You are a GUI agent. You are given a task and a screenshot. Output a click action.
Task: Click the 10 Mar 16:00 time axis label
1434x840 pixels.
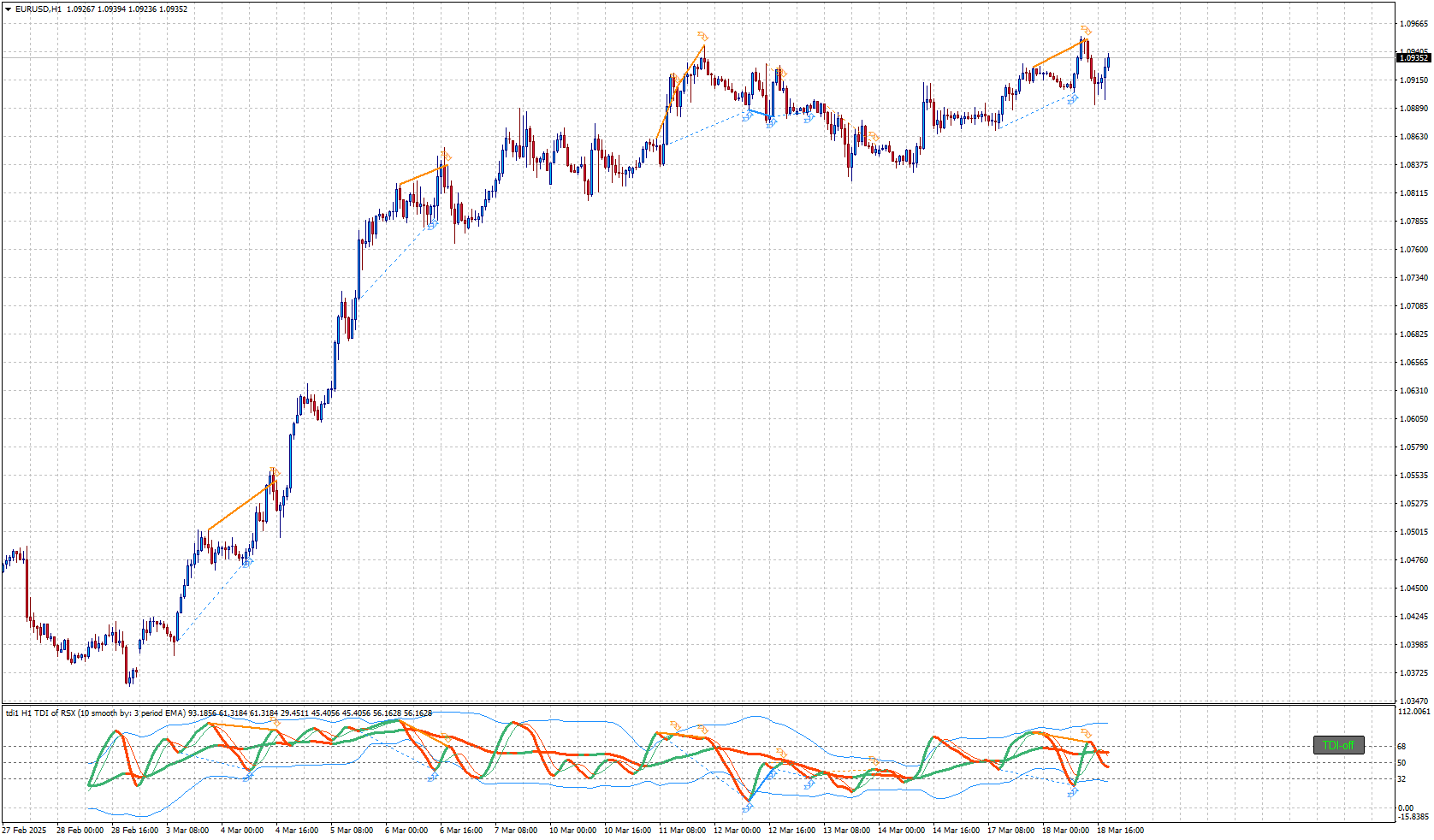point(627,831)
